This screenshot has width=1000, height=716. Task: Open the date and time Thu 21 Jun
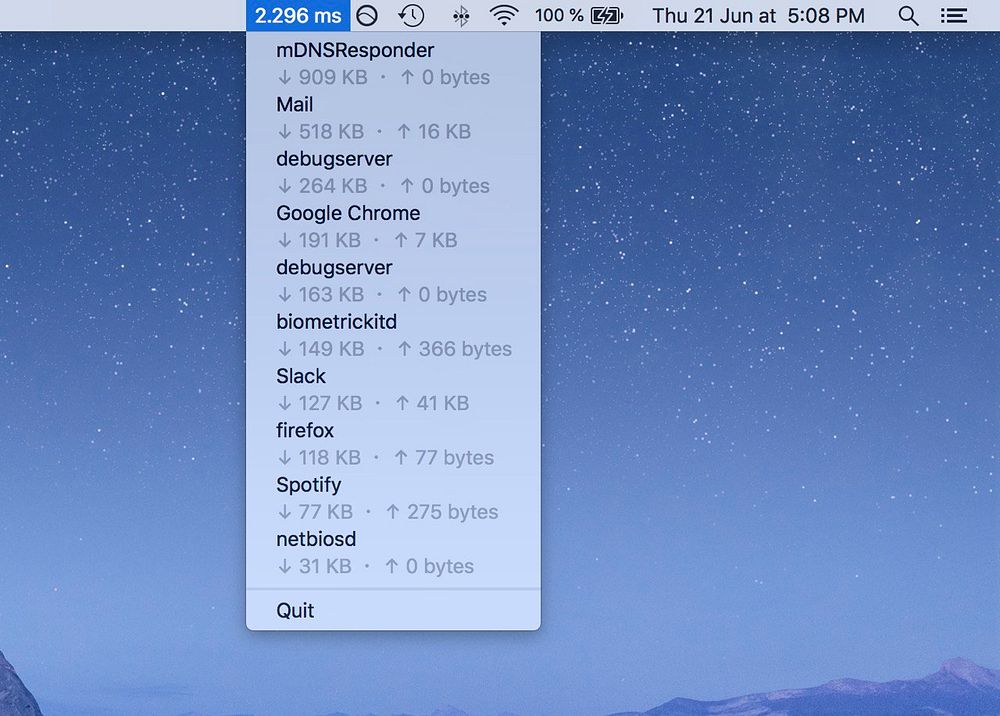(758, 15)
